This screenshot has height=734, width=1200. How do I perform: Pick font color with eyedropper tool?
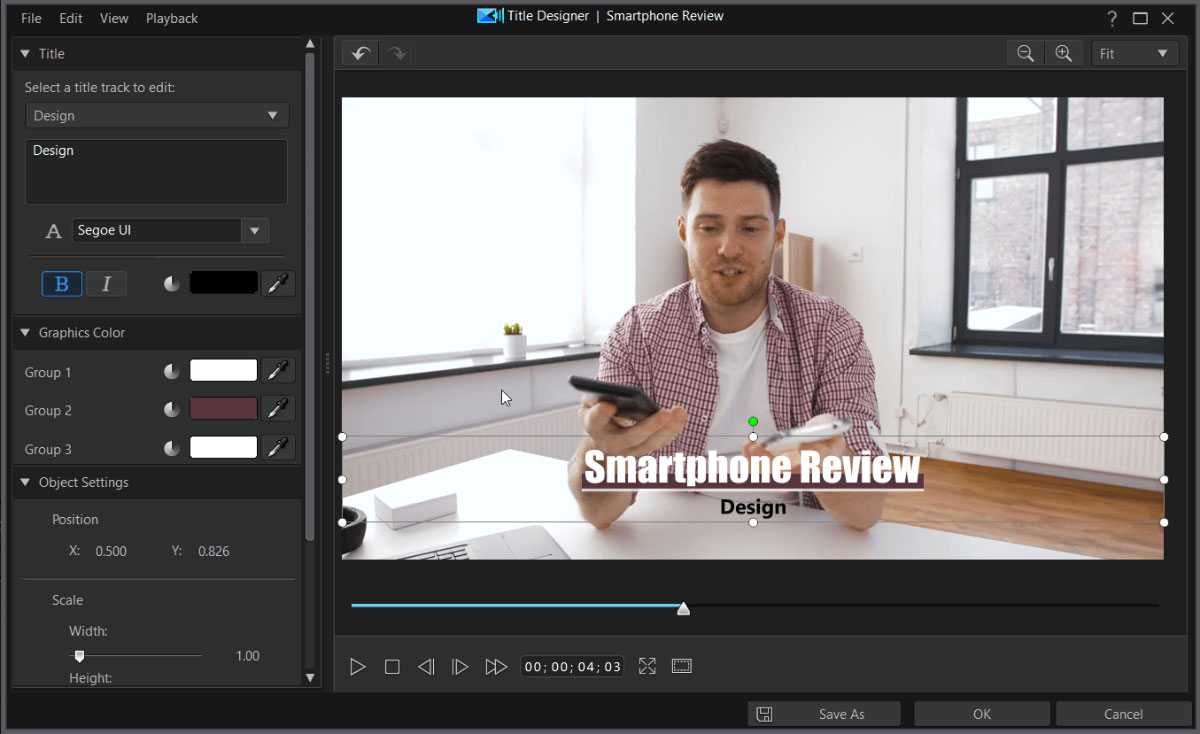point(278,283)
